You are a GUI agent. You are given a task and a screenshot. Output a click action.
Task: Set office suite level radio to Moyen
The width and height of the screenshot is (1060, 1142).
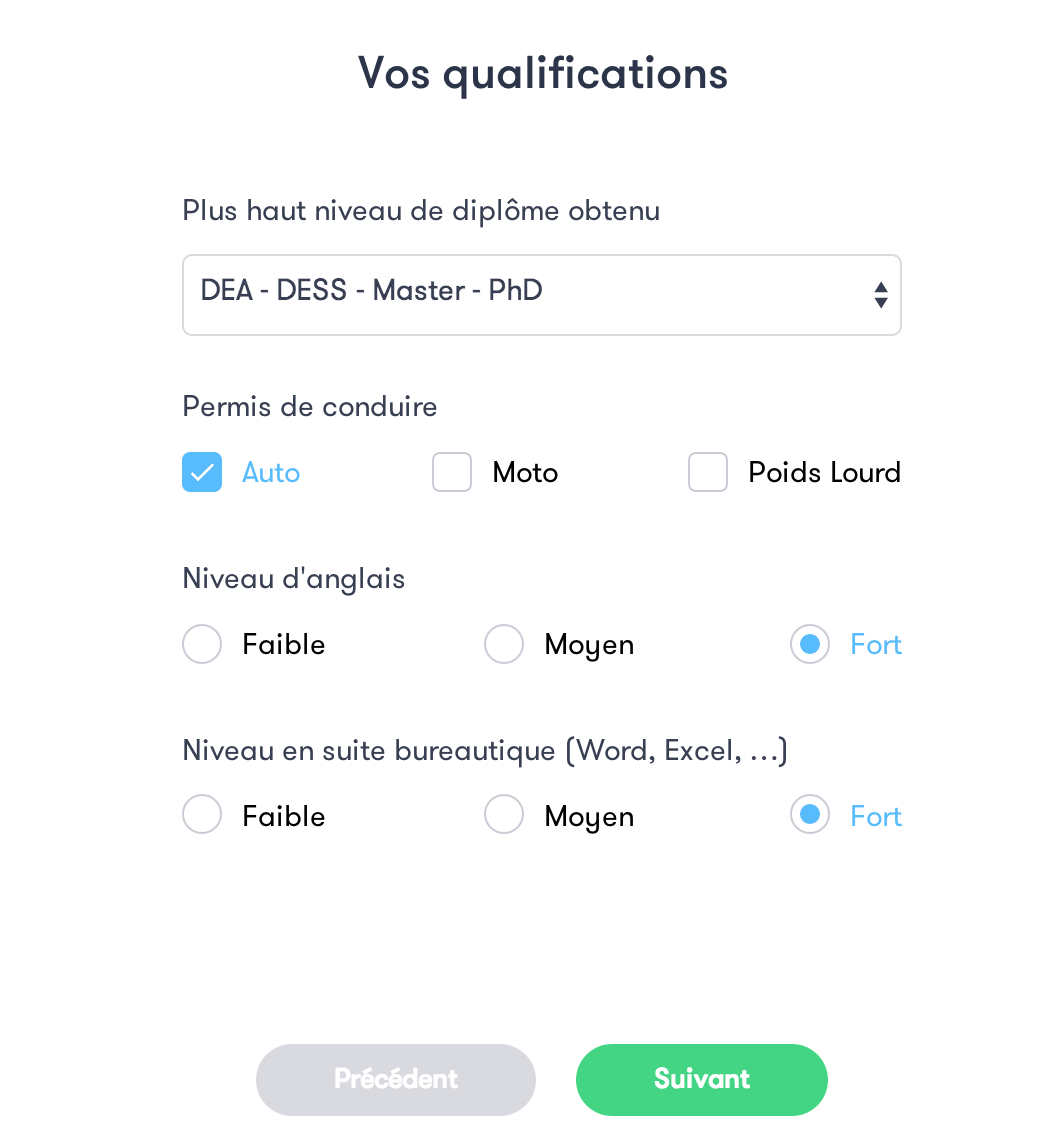click(x=504, y=816)
